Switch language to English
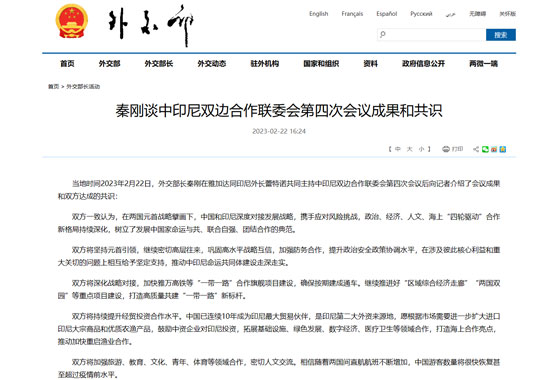 (x=319, y=14)
